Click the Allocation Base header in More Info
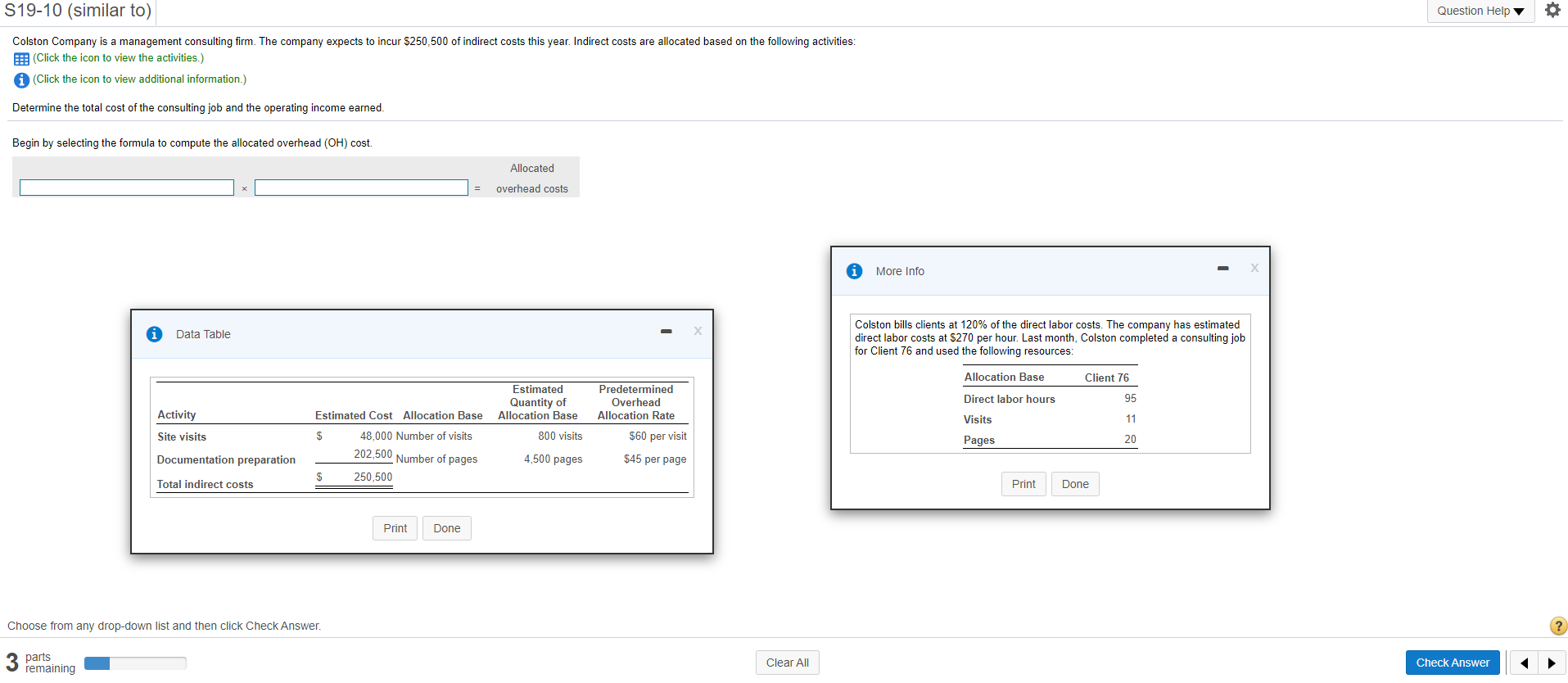Image resolution: width=1568 pixels, height=683 pixels. (x=1004, y=378)
